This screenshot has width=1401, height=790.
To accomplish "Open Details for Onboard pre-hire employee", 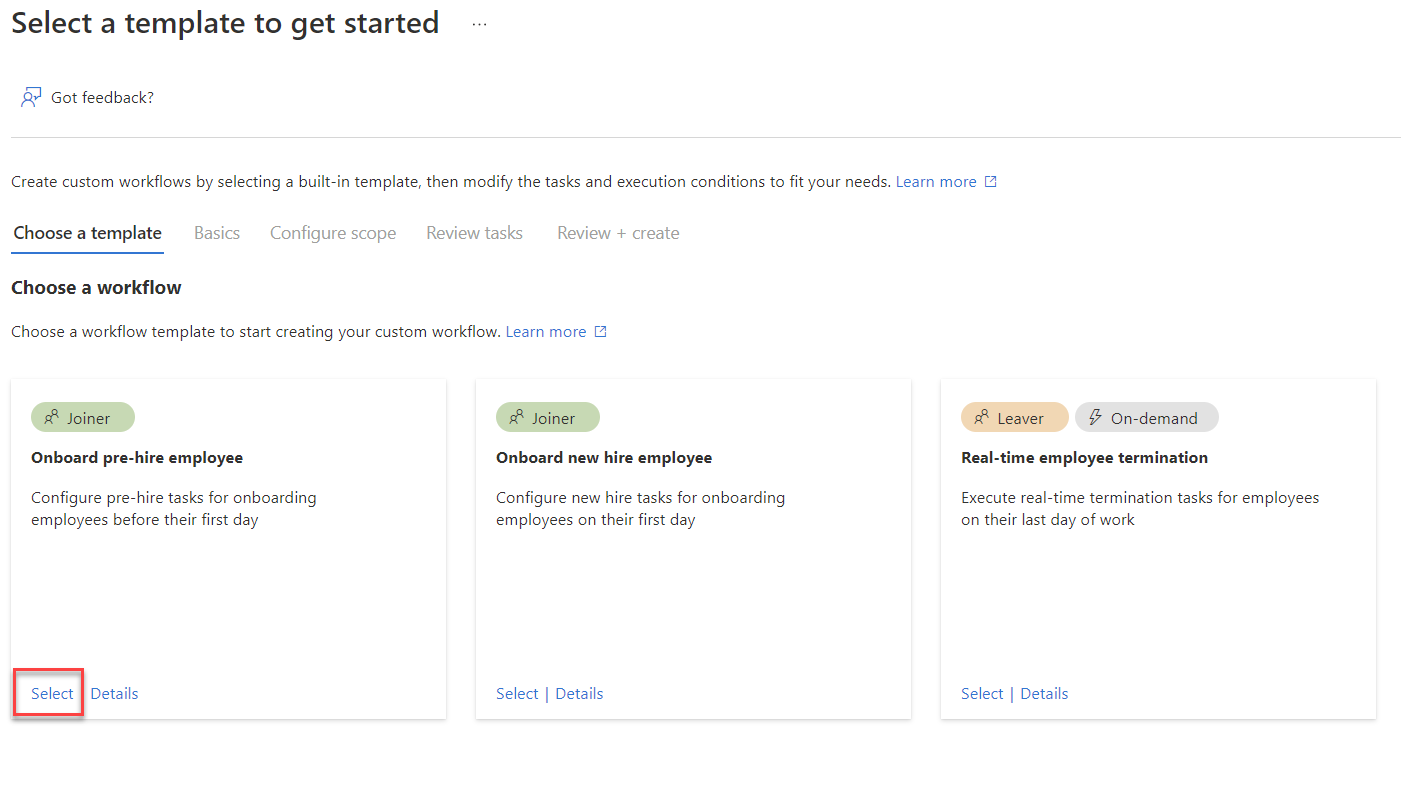I will (x=114, y=692).
